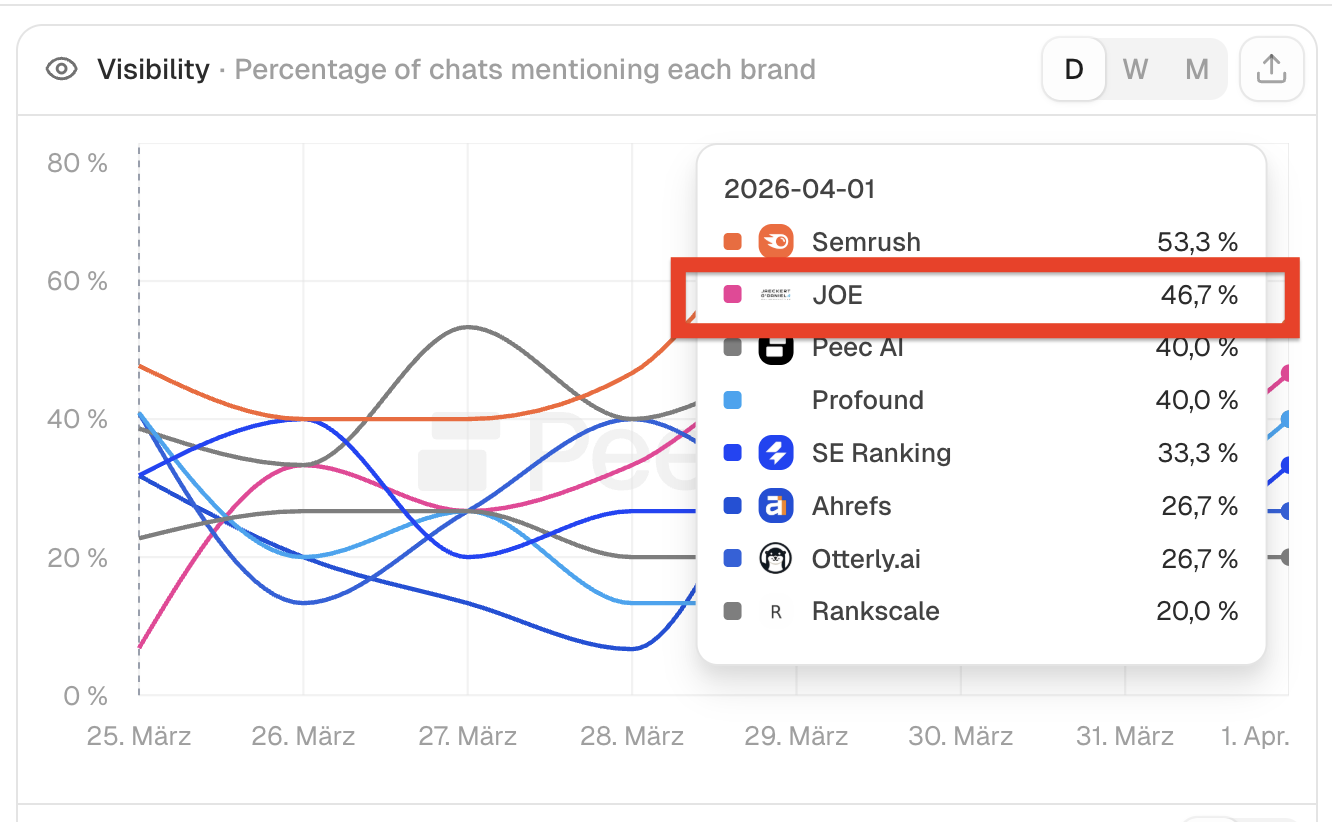This screenshot has height=822, width=1332.
Task: Click the Semrush brand icon in the tooltip
Action: (774, 241)
